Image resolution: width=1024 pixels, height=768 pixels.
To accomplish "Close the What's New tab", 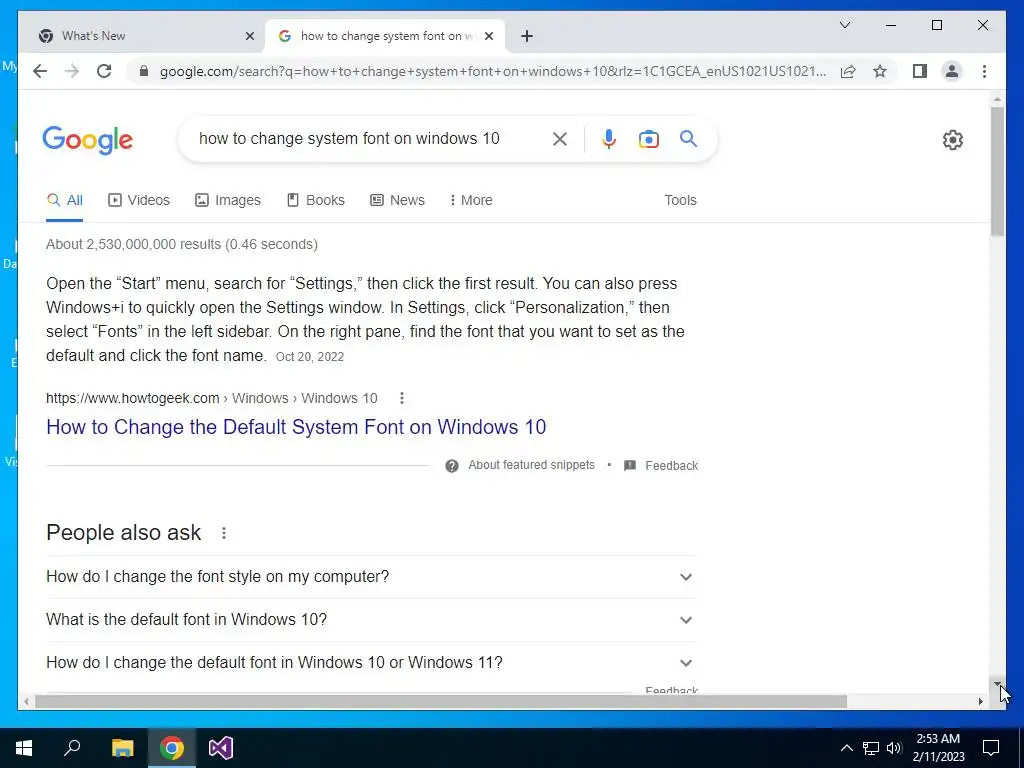I will [249, 36].
